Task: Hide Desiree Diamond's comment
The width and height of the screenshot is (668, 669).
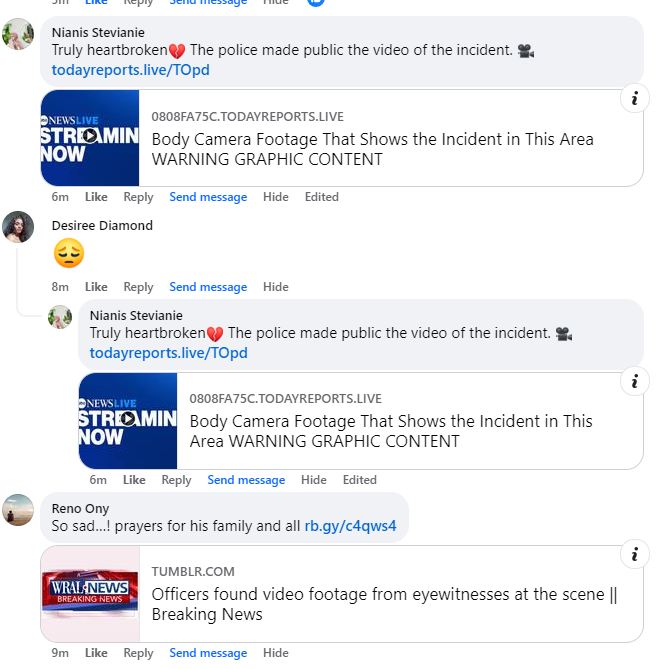Action: [276, 287]
